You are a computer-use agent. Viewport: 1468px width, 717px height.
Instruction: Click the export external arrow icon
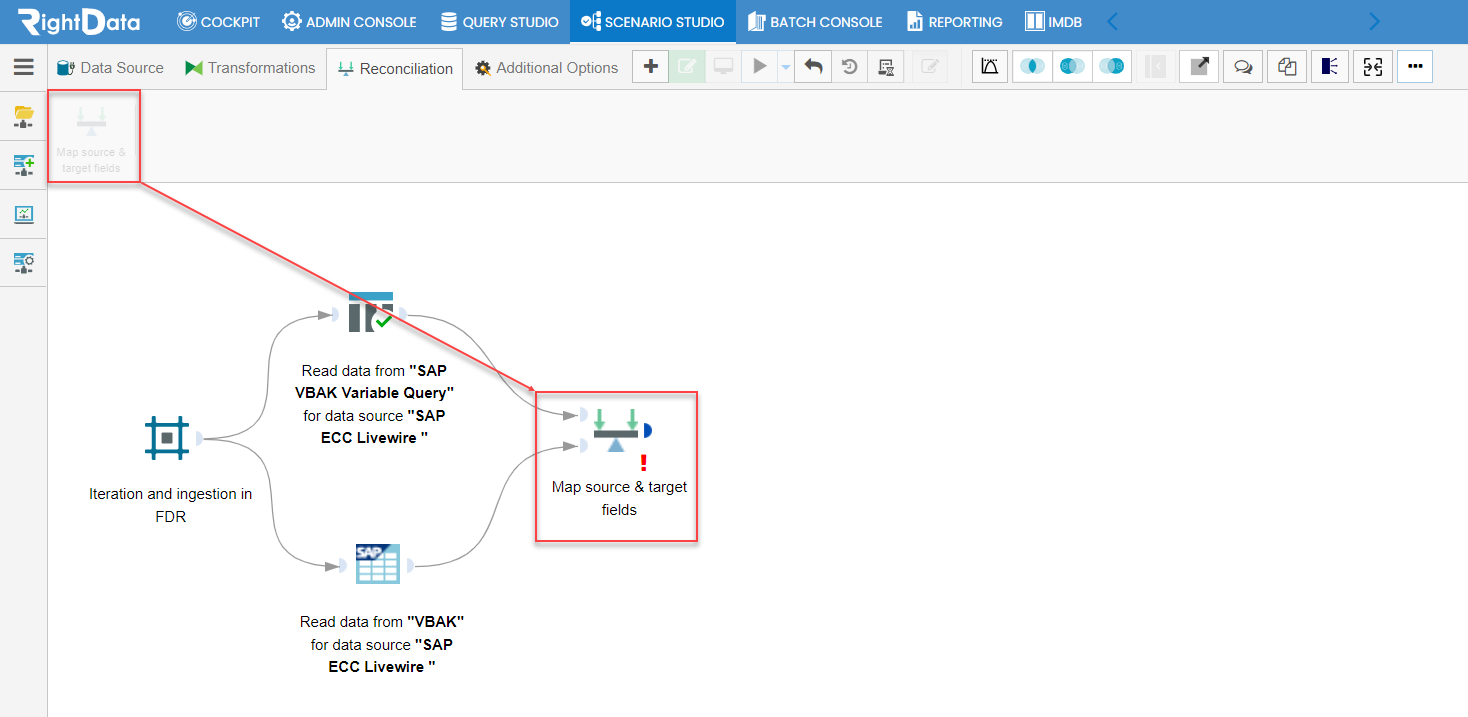click(1199, 67)
